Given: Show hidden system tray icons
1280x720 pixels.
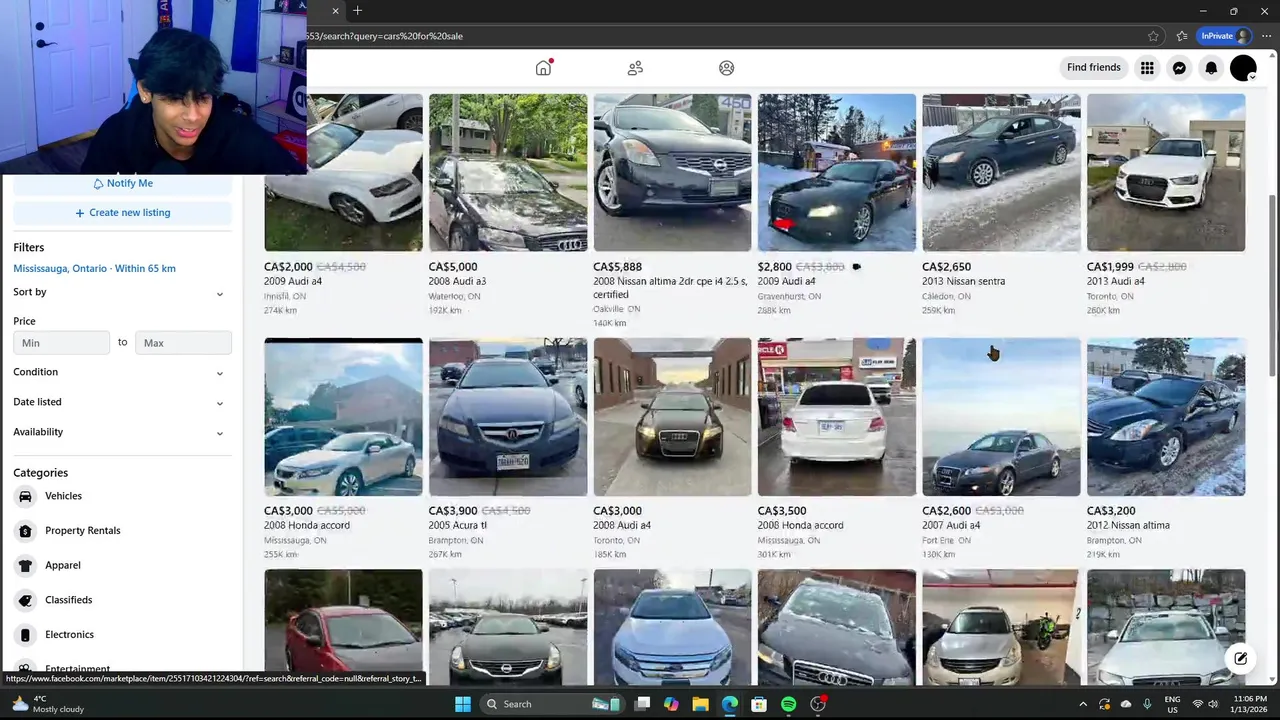Looking at the screenshot, I should coord(1082,704).
